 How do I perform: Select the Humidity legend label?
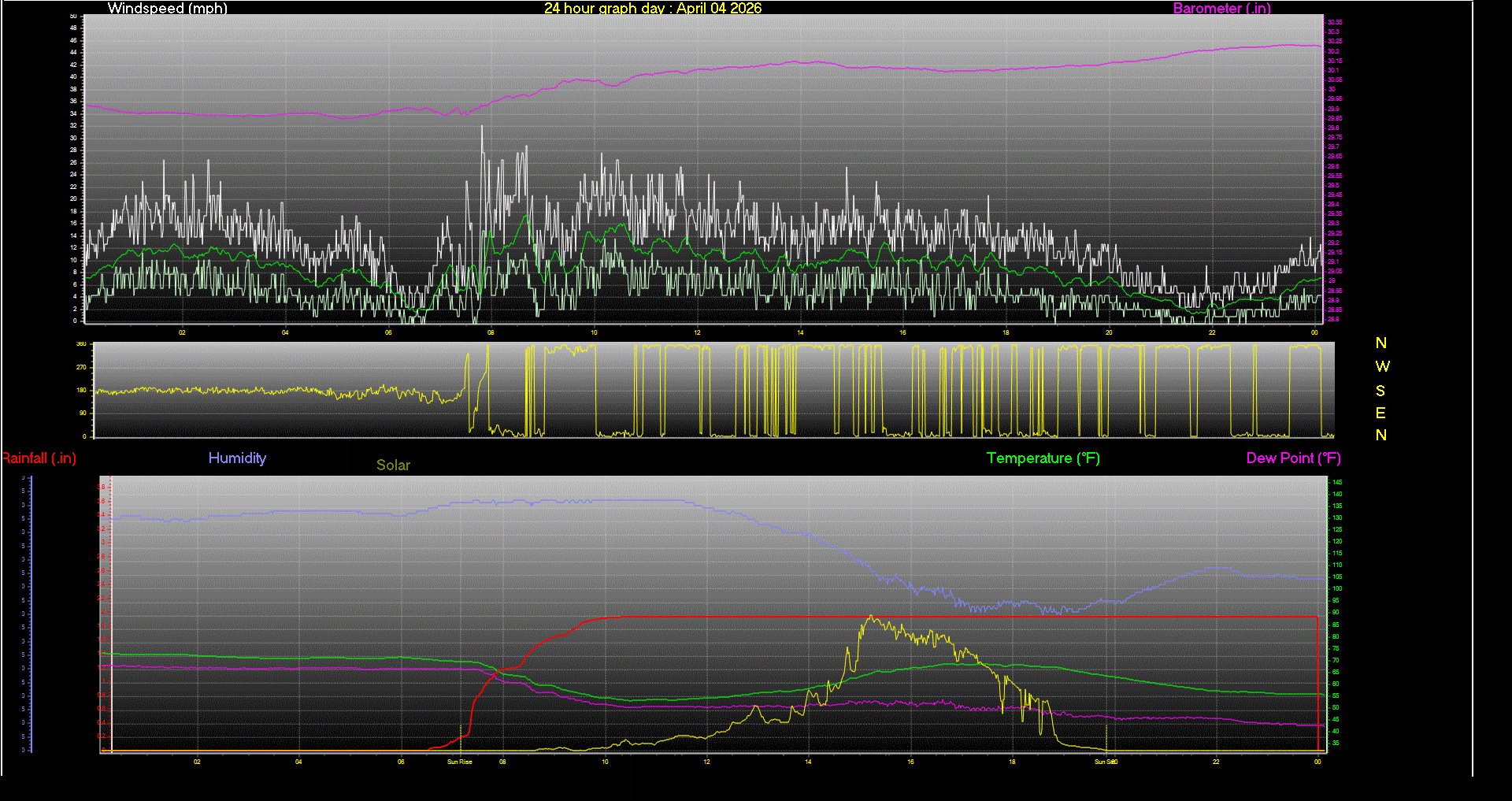tap(237, 458)
